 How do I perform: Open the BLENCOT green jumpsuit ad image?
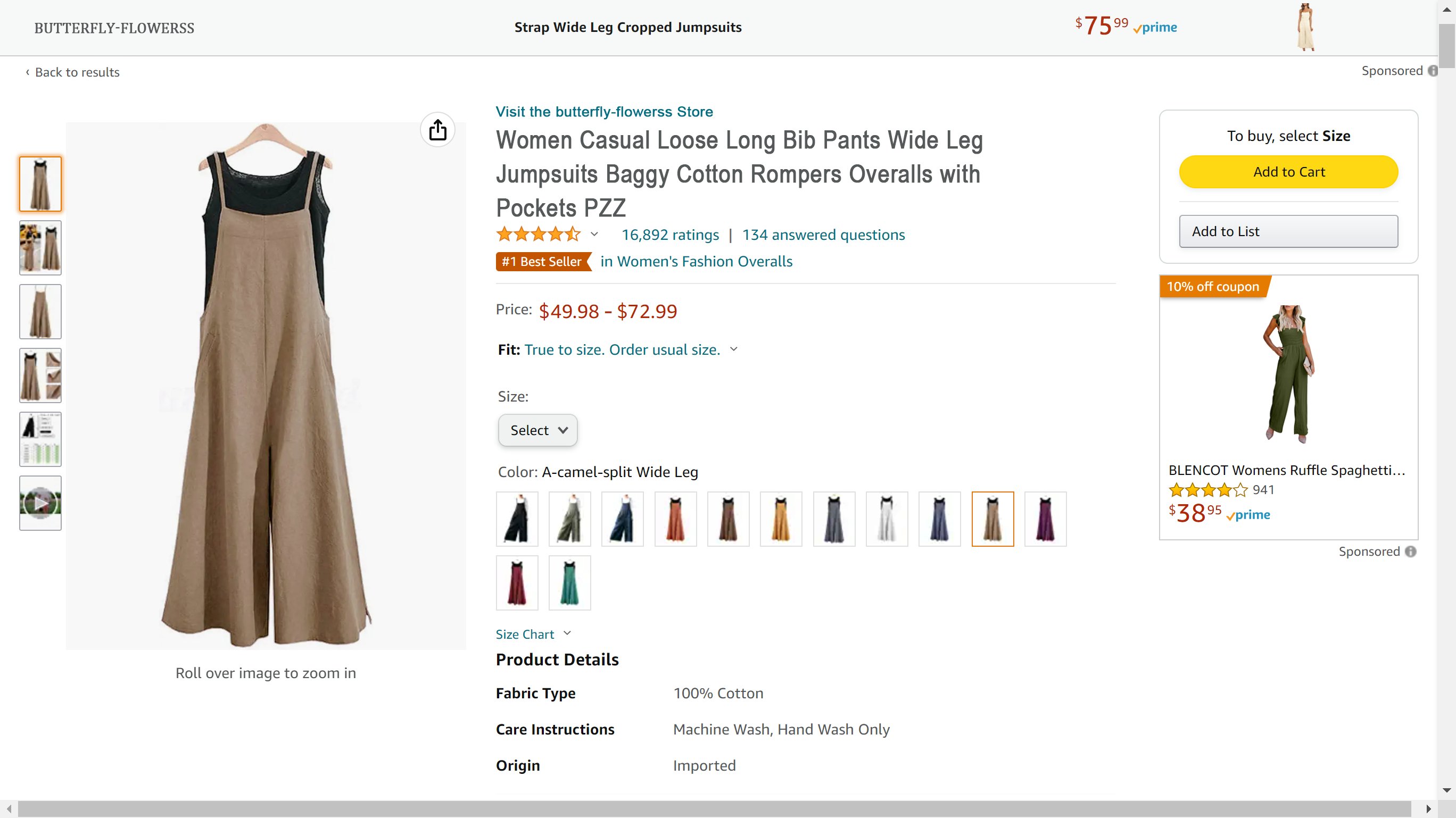1288,373
